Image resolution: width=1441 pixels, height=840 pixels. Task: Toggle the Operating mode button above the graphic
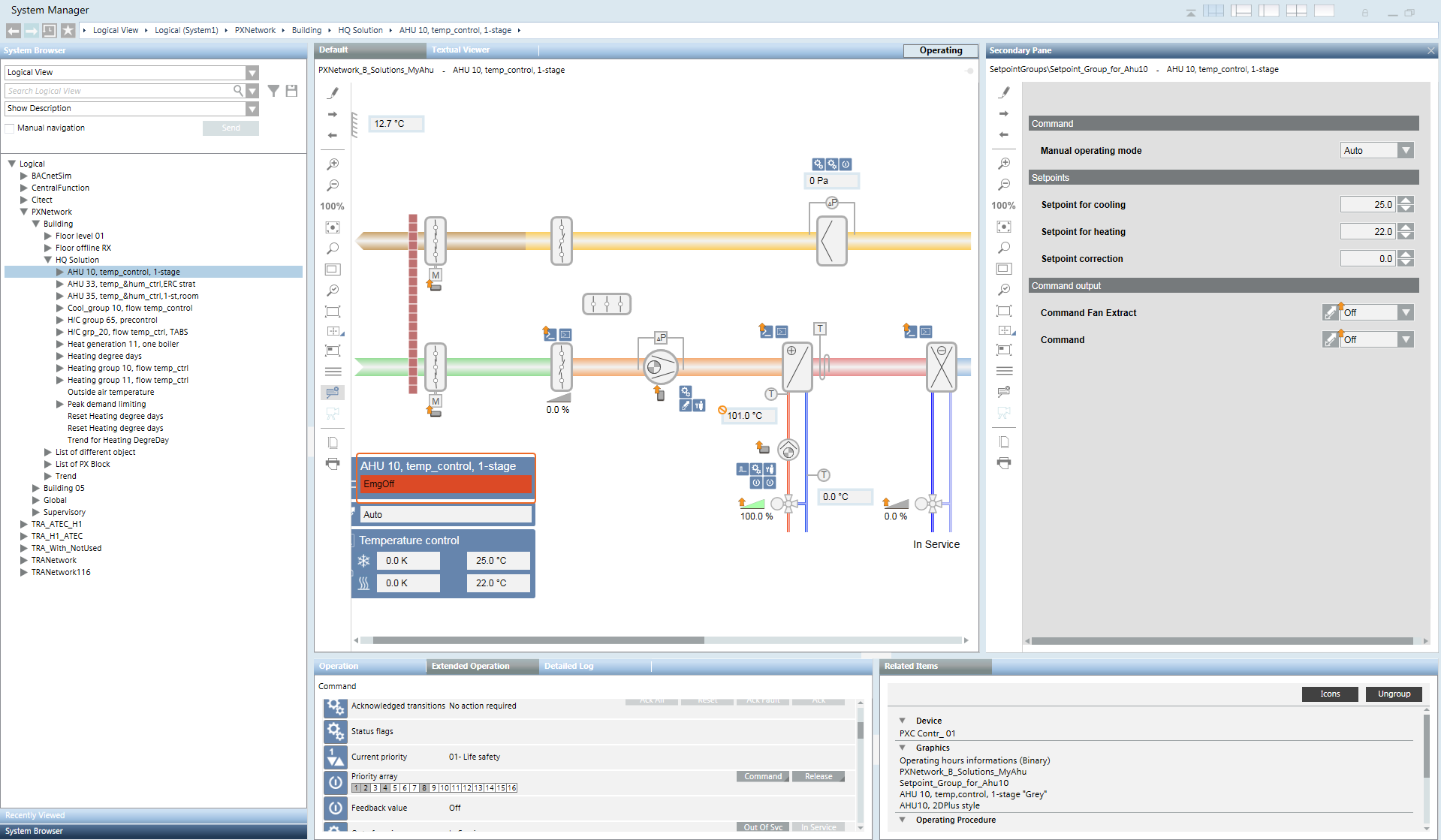[x=940, y=50]
